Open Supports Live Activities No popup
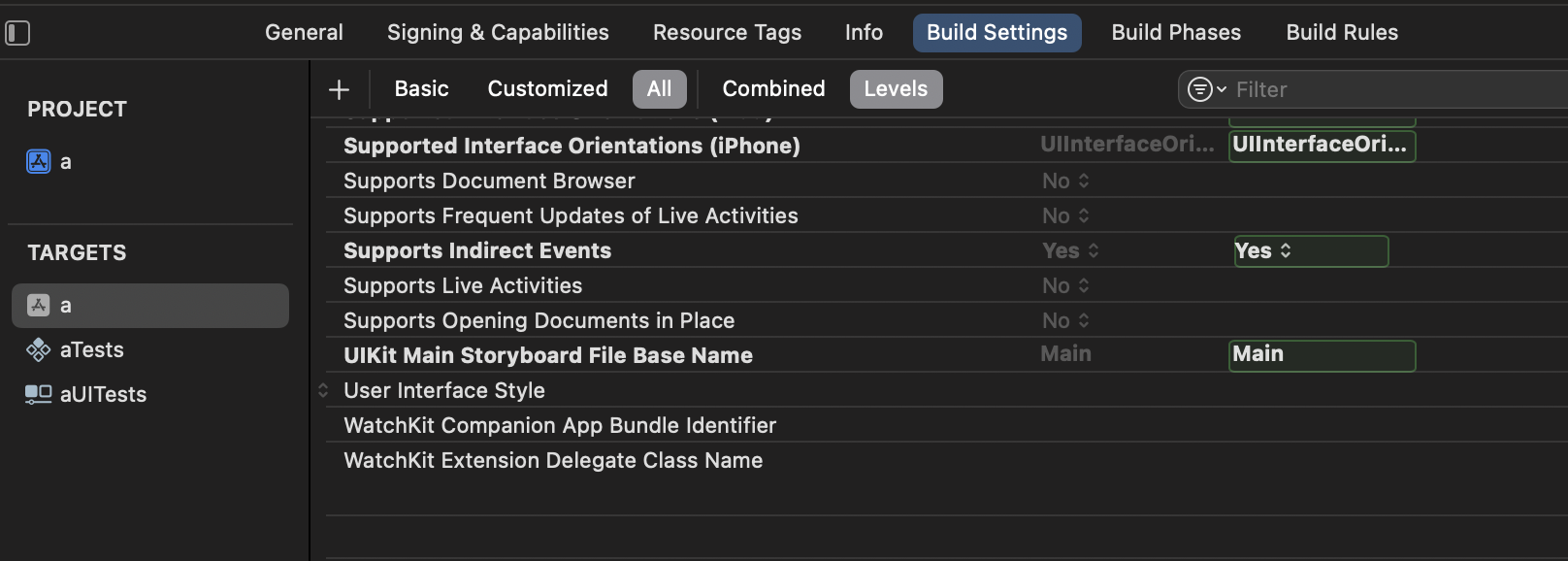This screenshot has height=561, width=1568. click(1065, 286)
